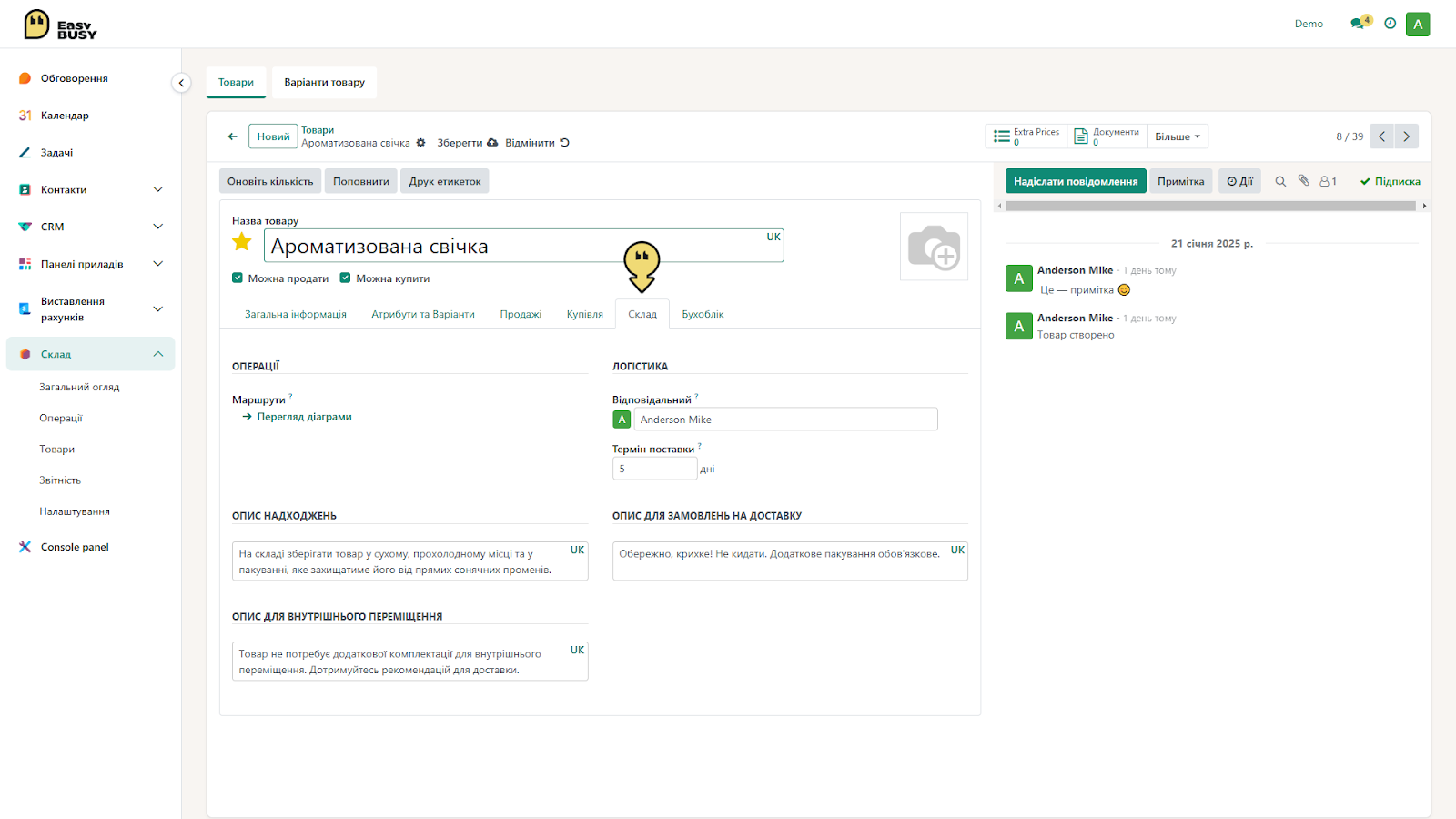
Task: Open the Відповідальний dropdown field
Action: pos(786,420)
